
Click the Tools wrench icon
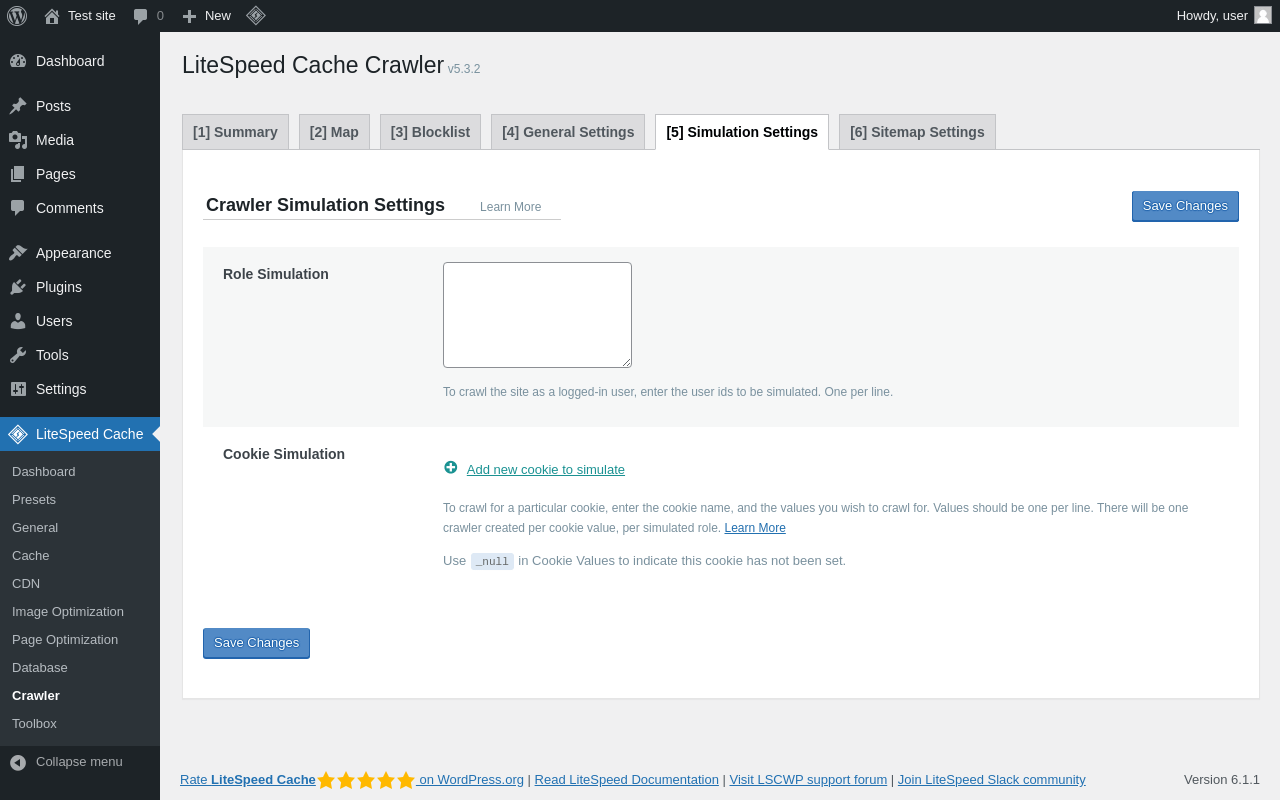tap(18, 355)
